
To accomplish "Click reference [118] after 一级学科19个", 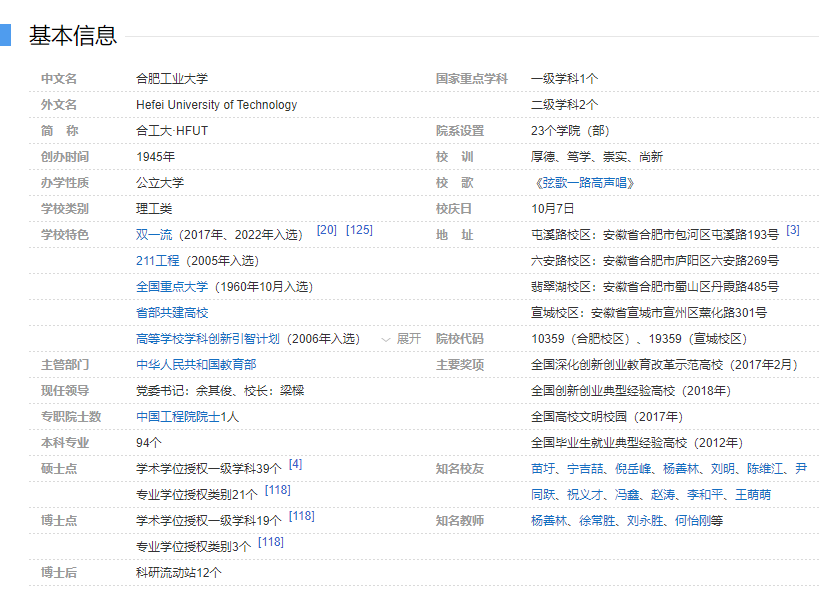I will coord(301,516).
